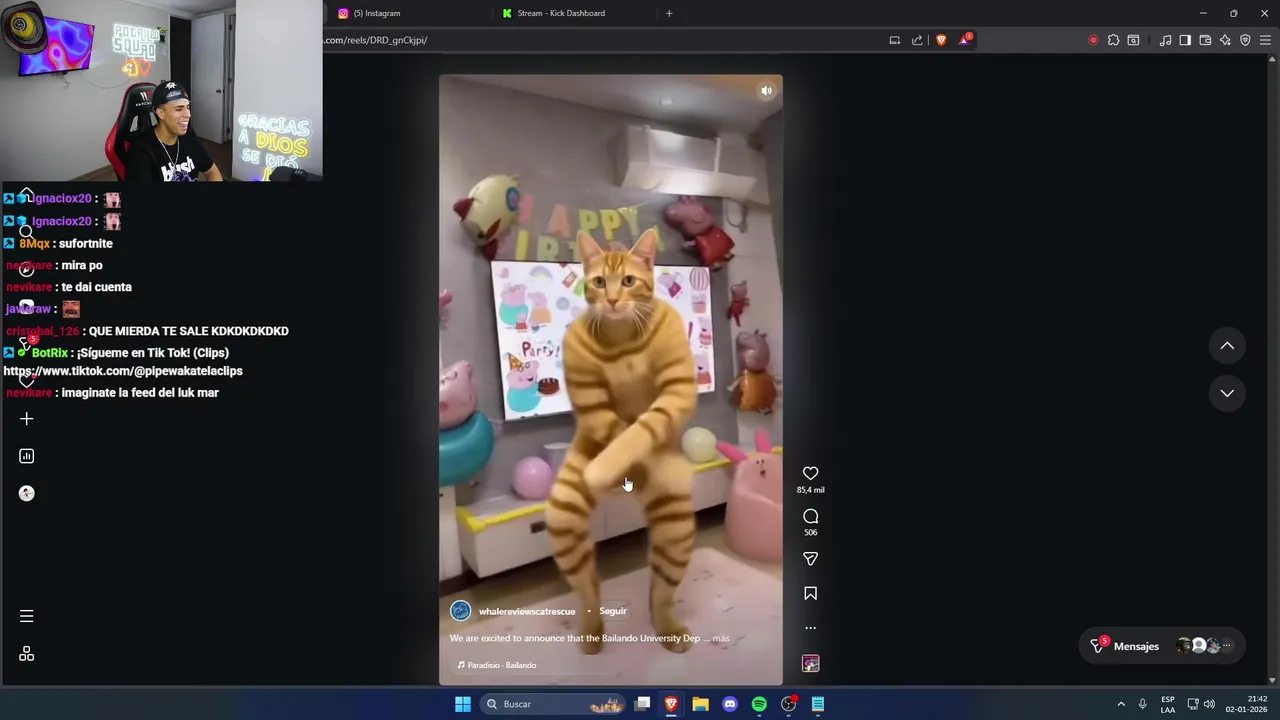Open the Brave VPN shield icon
This screenshot has width=1280, height=720.
click(x=1245, y=40)
